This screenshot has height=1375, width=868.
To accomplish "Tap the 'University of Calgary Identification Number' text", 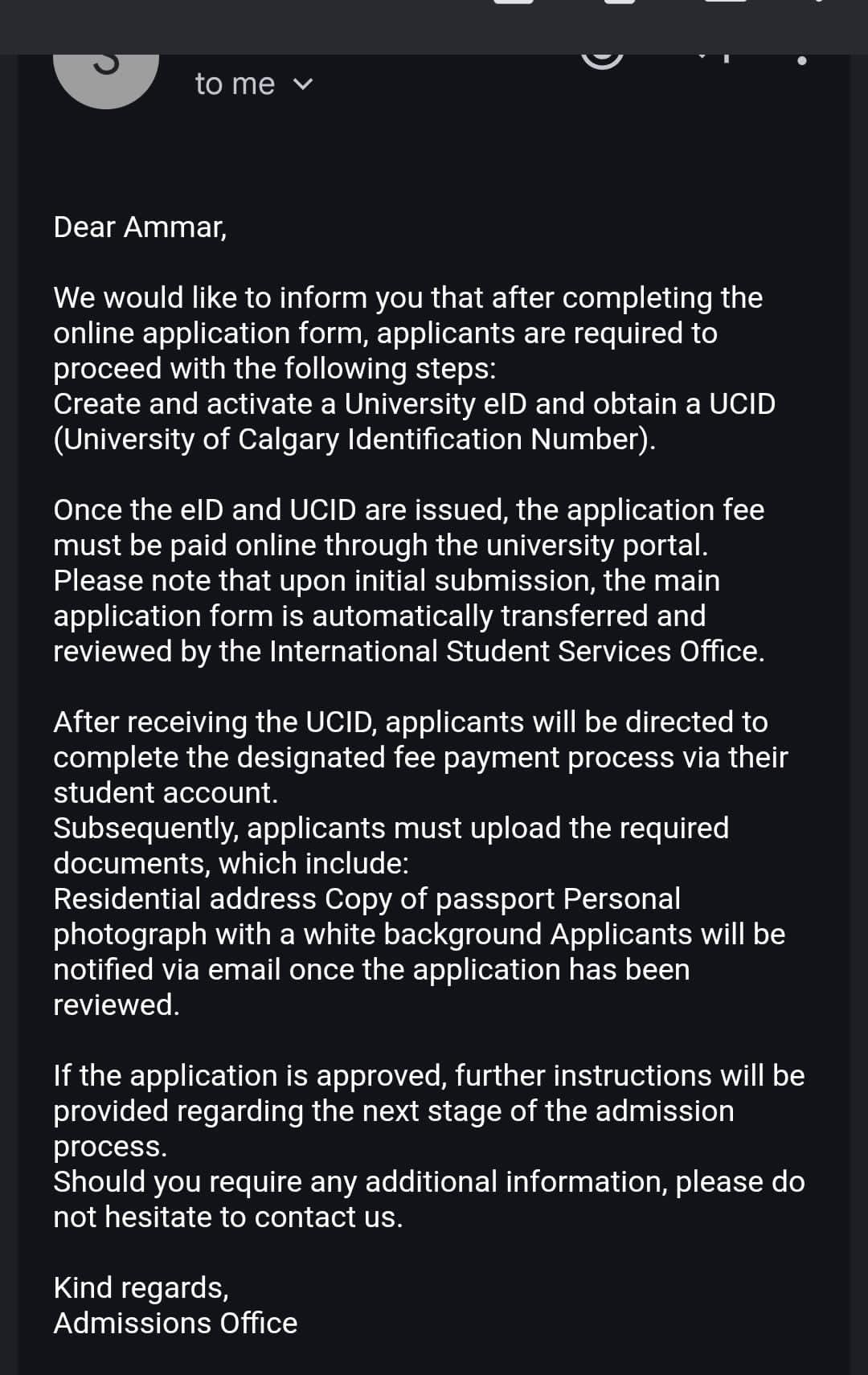I will pos(354,440).
